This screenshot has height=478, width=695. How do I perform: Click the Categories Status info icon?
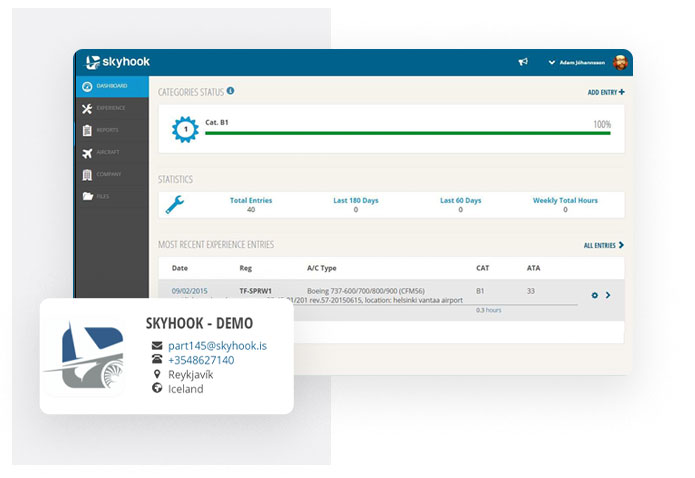[230, 91]
